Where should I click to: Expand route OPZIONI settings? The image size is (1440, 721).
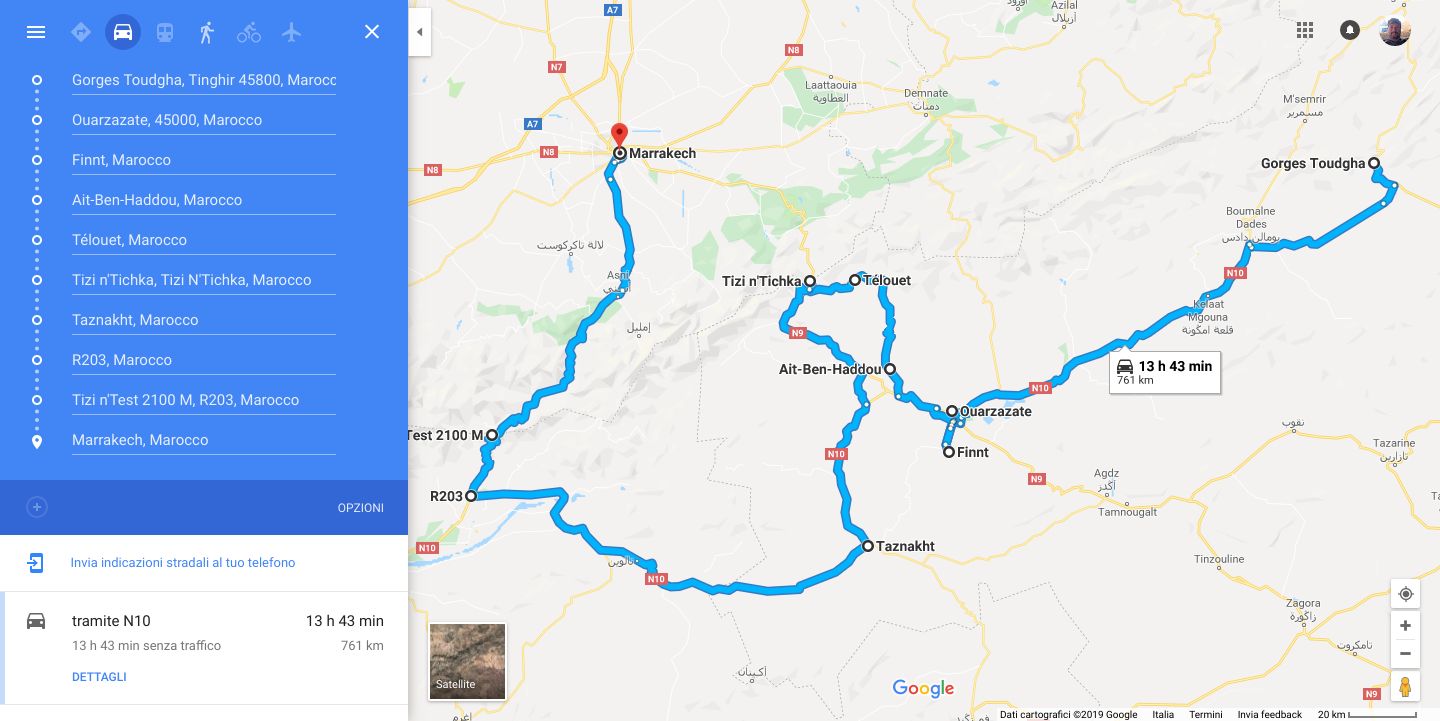point(361,508)
